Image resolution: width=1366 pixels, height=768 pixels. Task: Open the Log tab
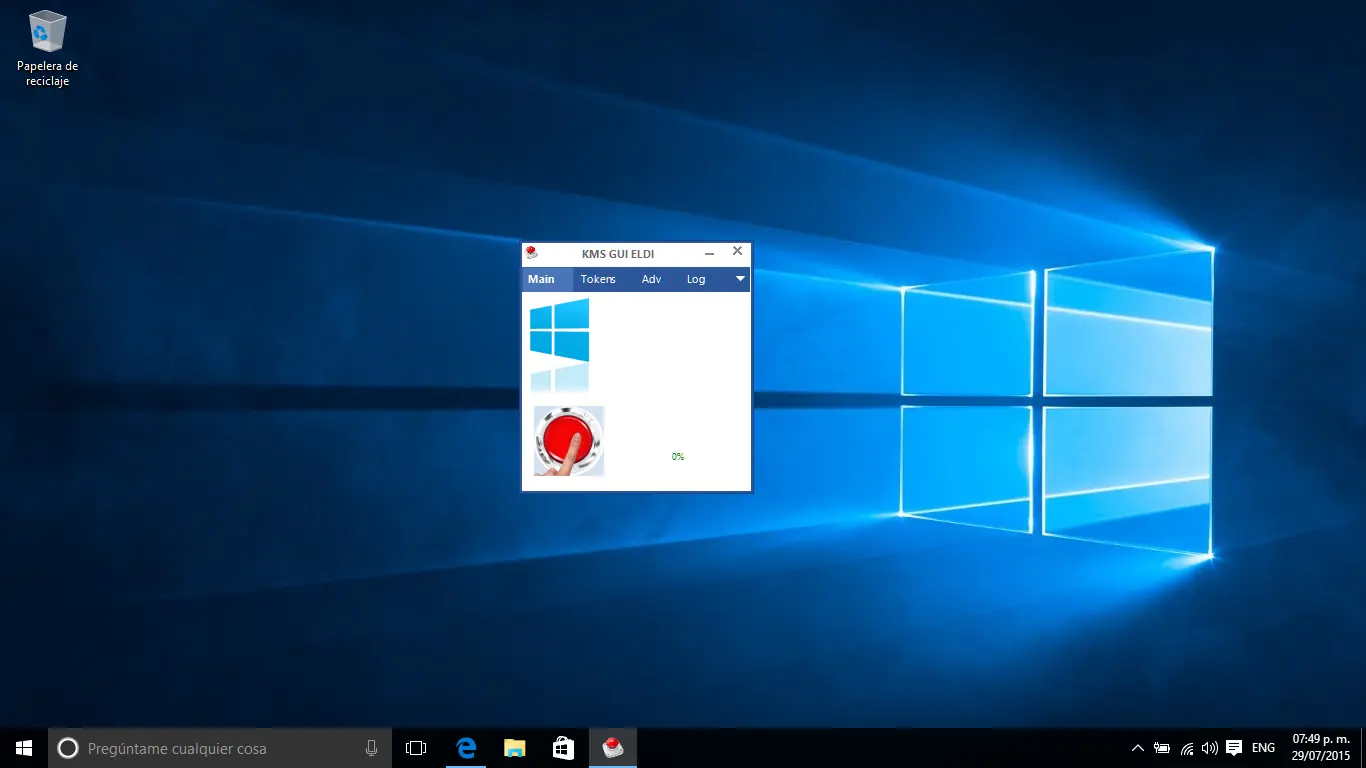coord(696,279)
